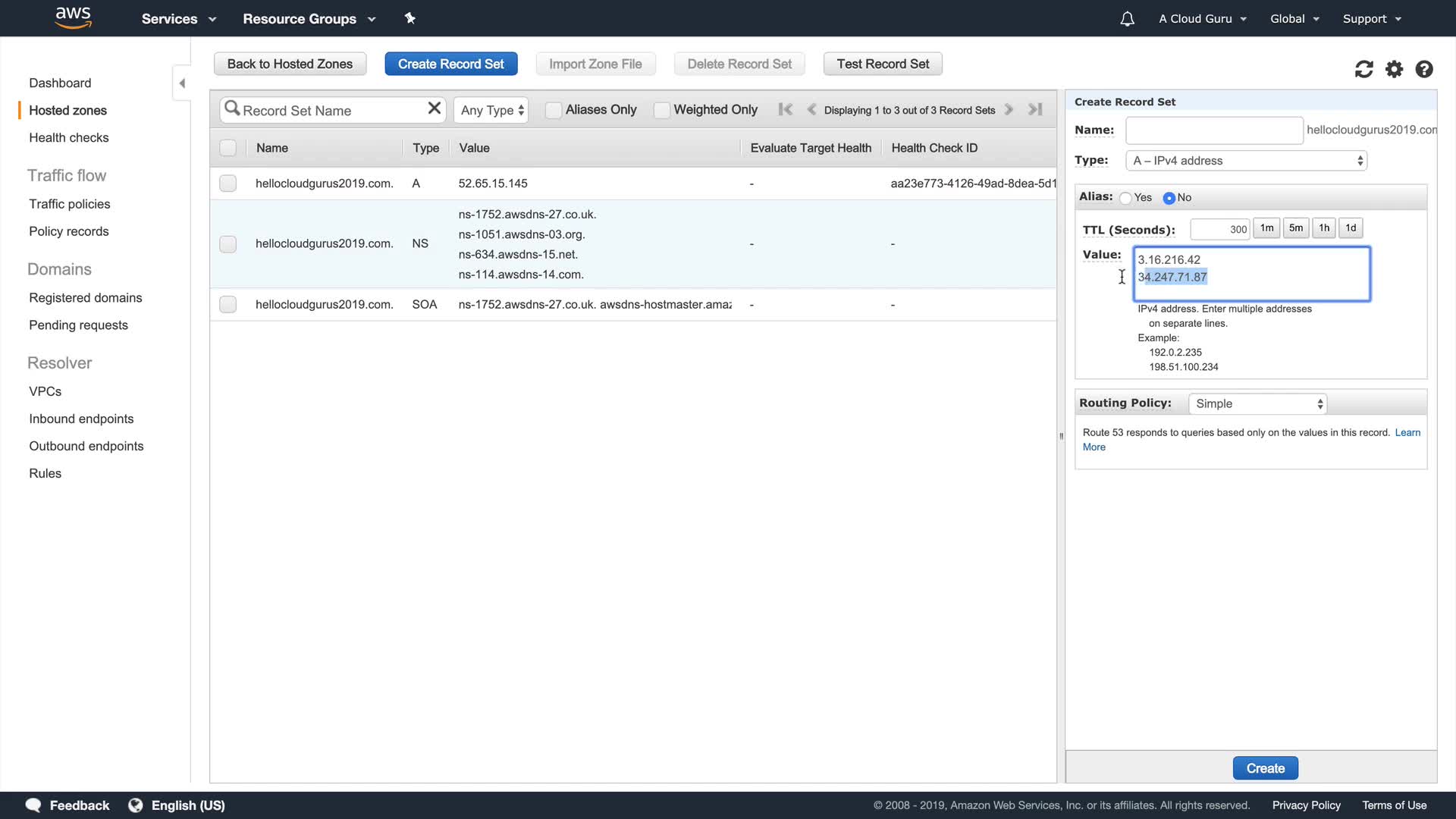Collapse the left navigation pane arrow
The height and width of the screenshot is (819, 1456).
tap(182, 83)
